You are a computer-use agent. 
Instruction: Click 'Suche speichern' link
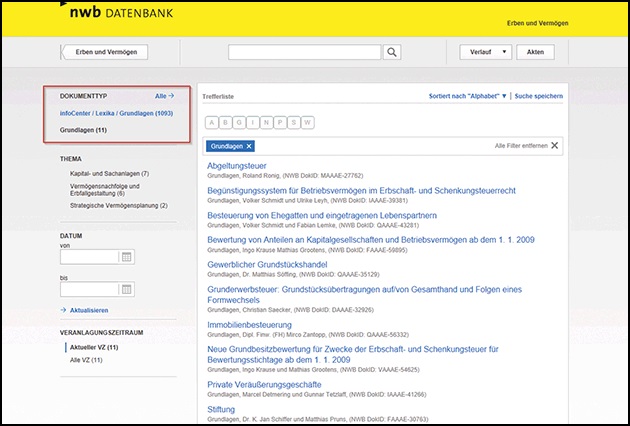(x=538, y=96)
